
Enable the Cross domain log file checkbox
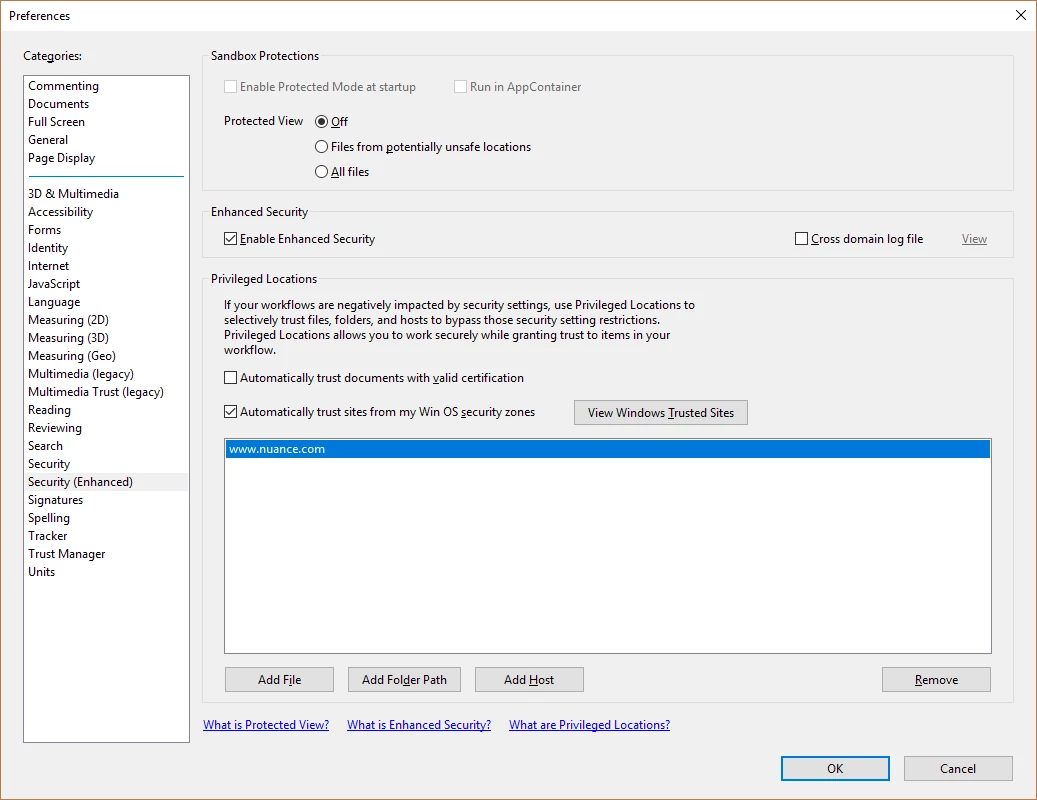[x=801, y=239]
